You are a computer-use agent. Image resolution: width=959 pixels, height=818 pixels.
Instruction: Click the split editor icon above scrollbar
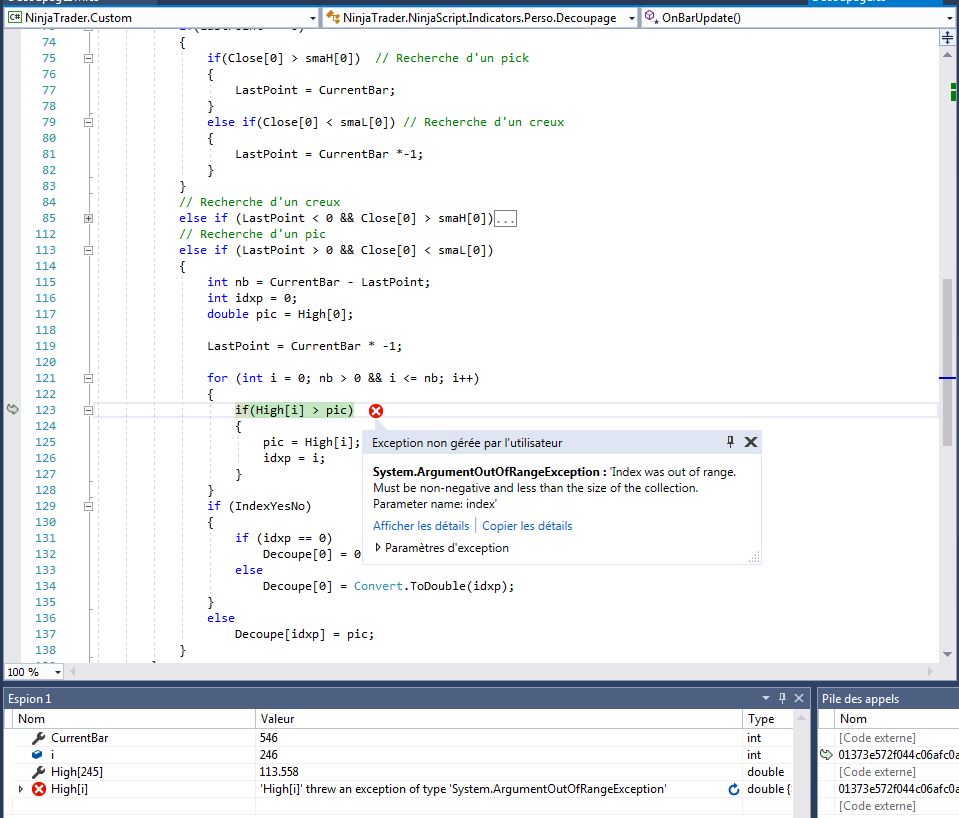pyautogui.click(x=948, y=38)
